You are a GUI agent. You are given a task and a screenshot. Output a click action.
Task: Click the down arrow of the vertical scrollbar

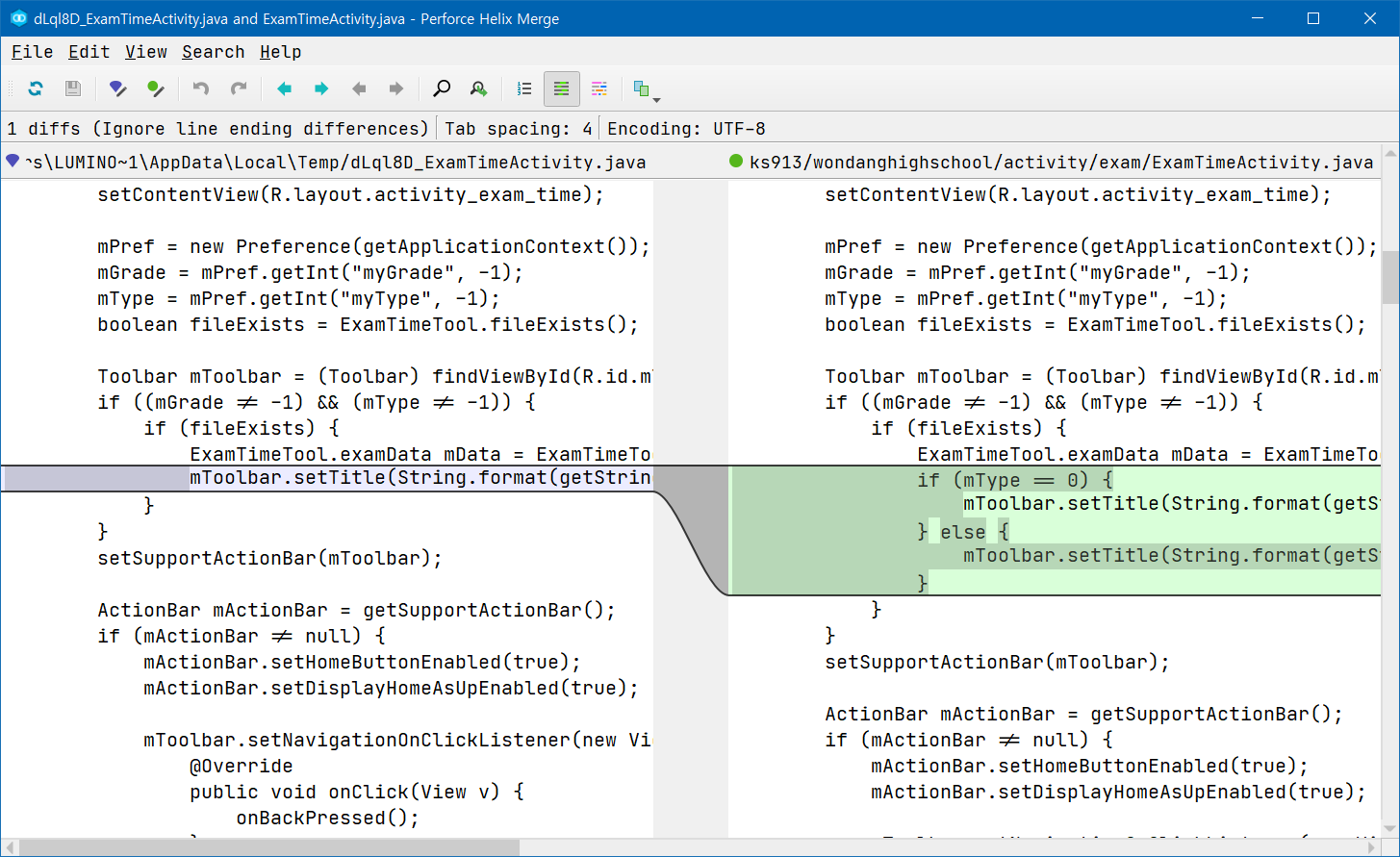(1391, 828)
